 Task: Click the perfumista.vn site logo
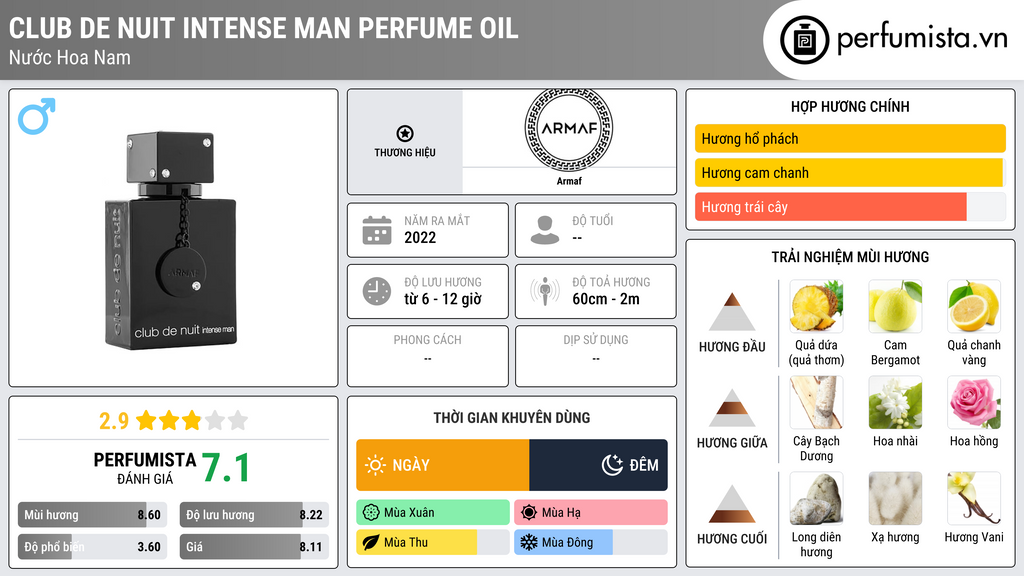(895, 40)
